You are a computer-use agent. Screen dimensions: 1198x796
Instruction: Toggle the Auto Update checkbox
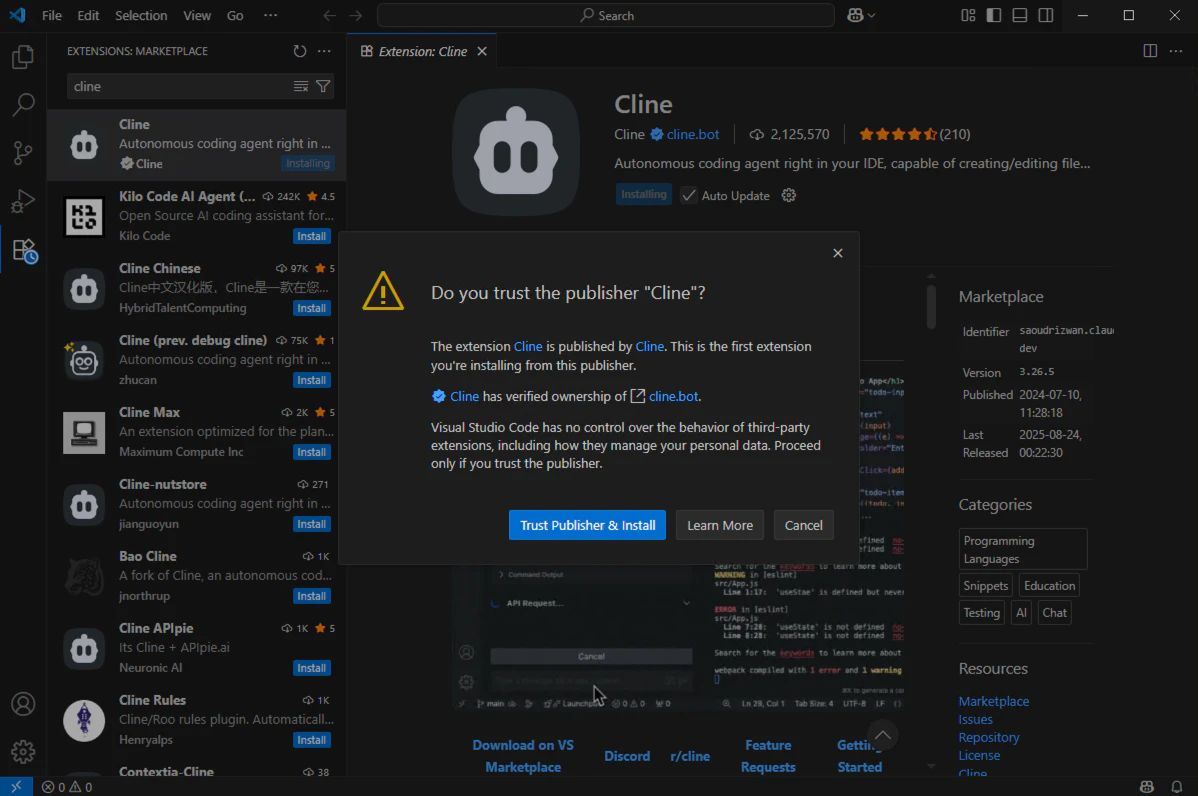tap(689, 196)
